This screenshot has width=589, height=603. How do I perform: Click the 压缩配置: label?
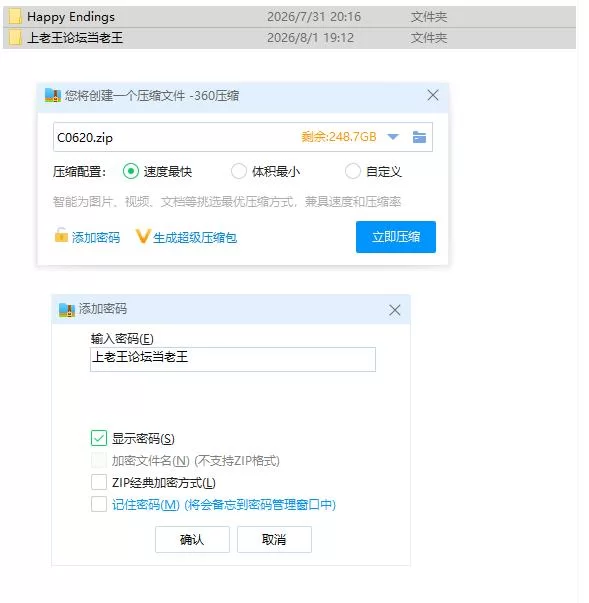coord(79,172)
